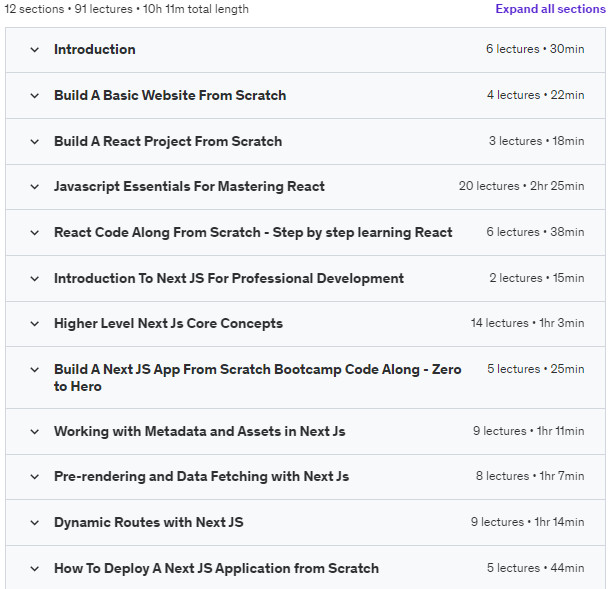Select Javascript Essentials For Mastering React title
The height and width of the screenshot is (589, 612).
189,187
